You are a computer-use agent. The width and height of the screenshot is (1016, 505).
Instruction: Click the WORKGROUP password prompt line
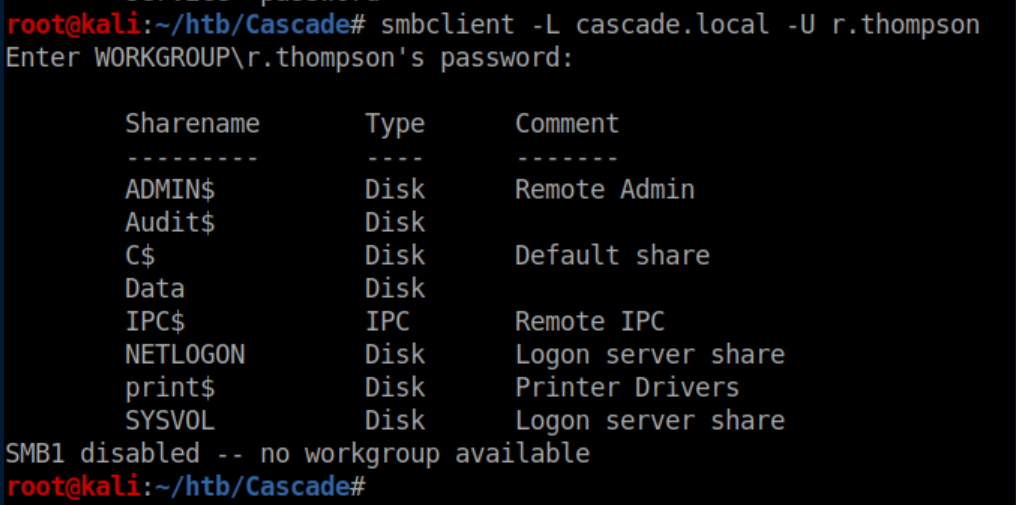(290, 57)
